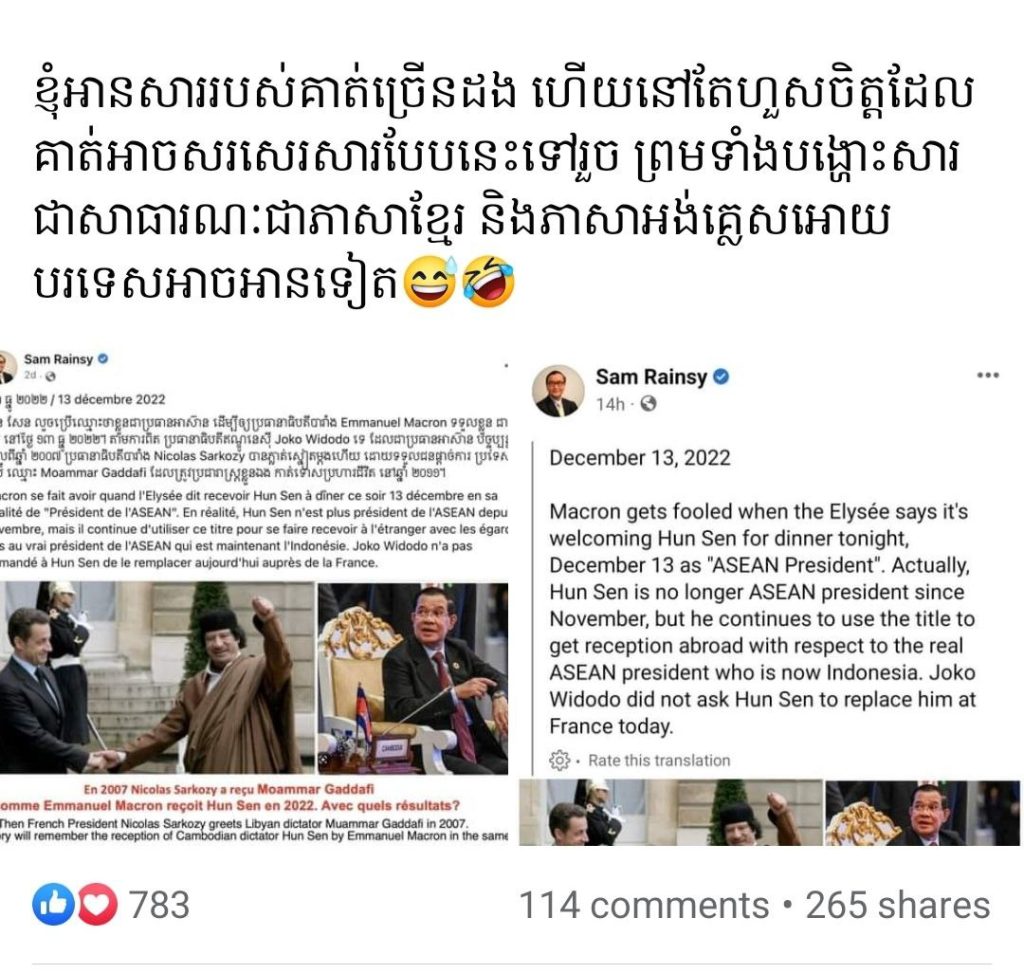Viewport: 1024px width, 973px height.
Task: Click the gear icon beside Rate this translation
Action: (x=559, y=761)
